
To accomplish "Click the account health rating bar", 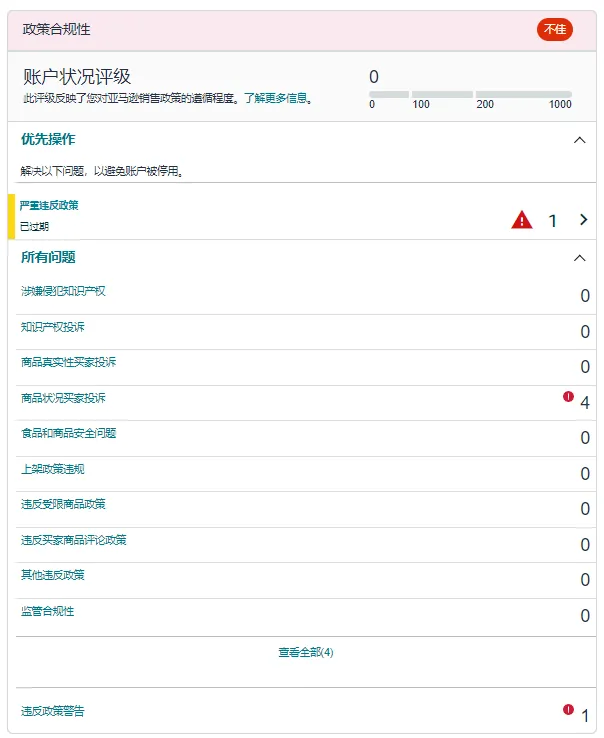I will 470,94.
